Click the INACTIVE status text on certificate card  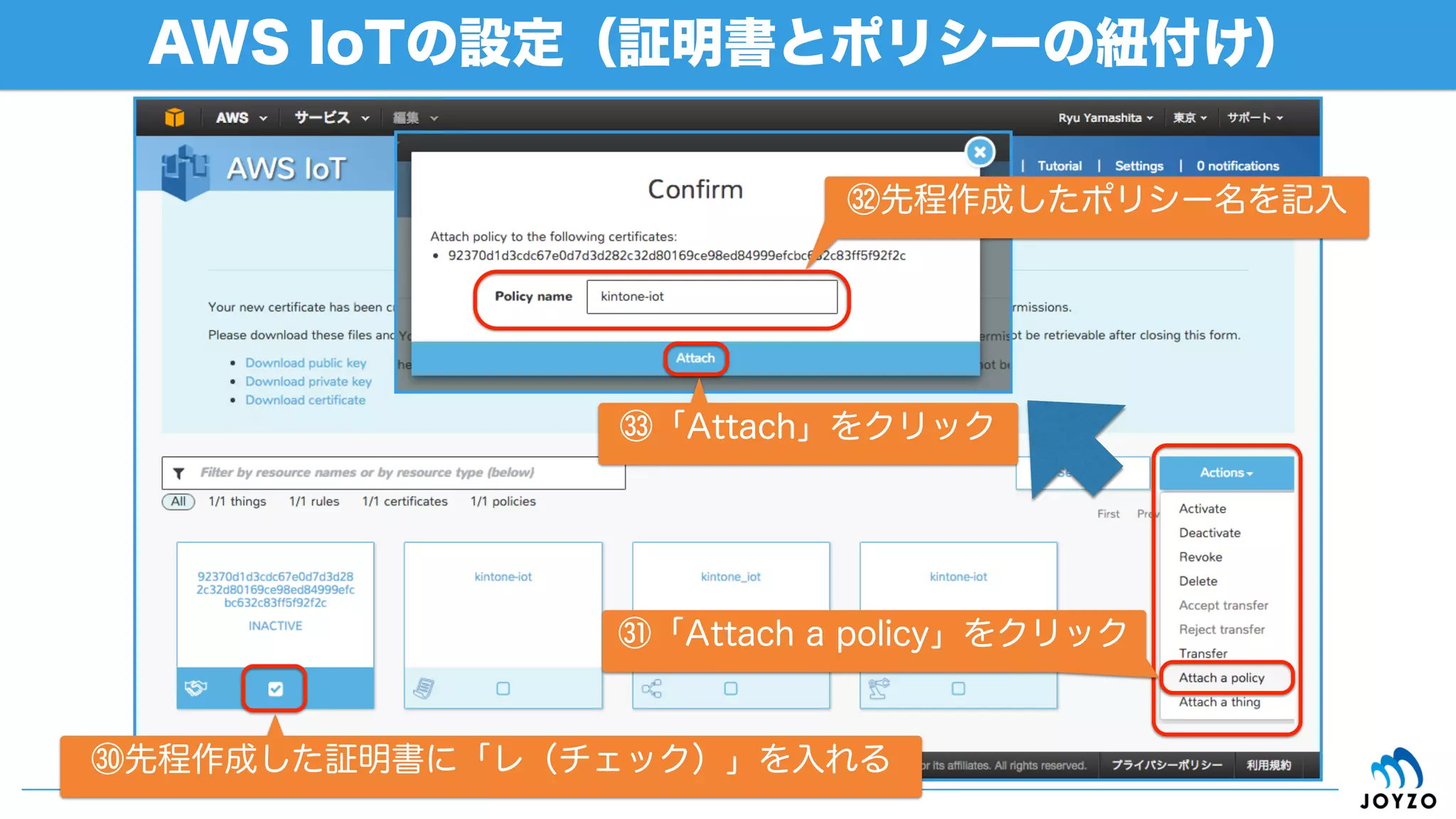point(275,626)
